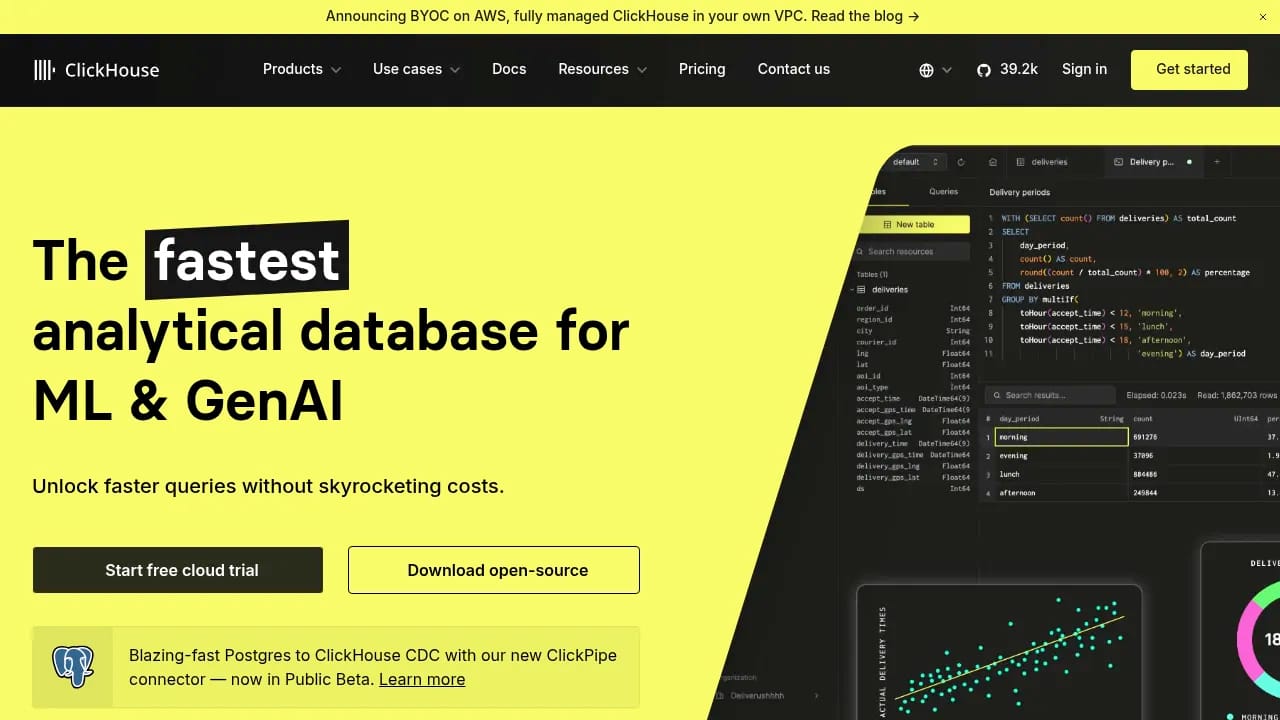Image resolution: width=1280 pixels, height=720 pixels.
Task: Click Download open-source button
Action: 494,570
